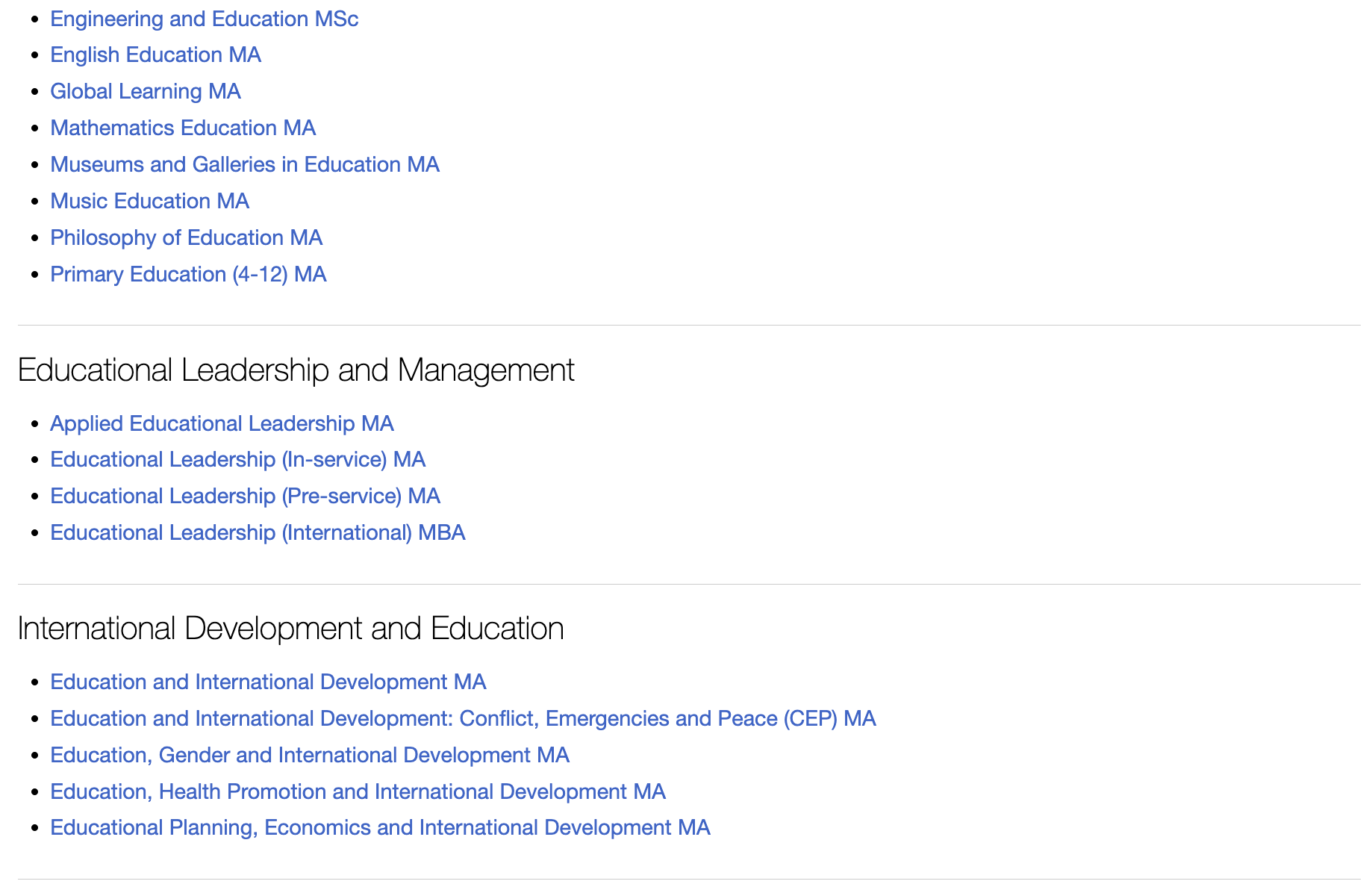Go to Educational Leadership (International) MBA

(258, 533)
